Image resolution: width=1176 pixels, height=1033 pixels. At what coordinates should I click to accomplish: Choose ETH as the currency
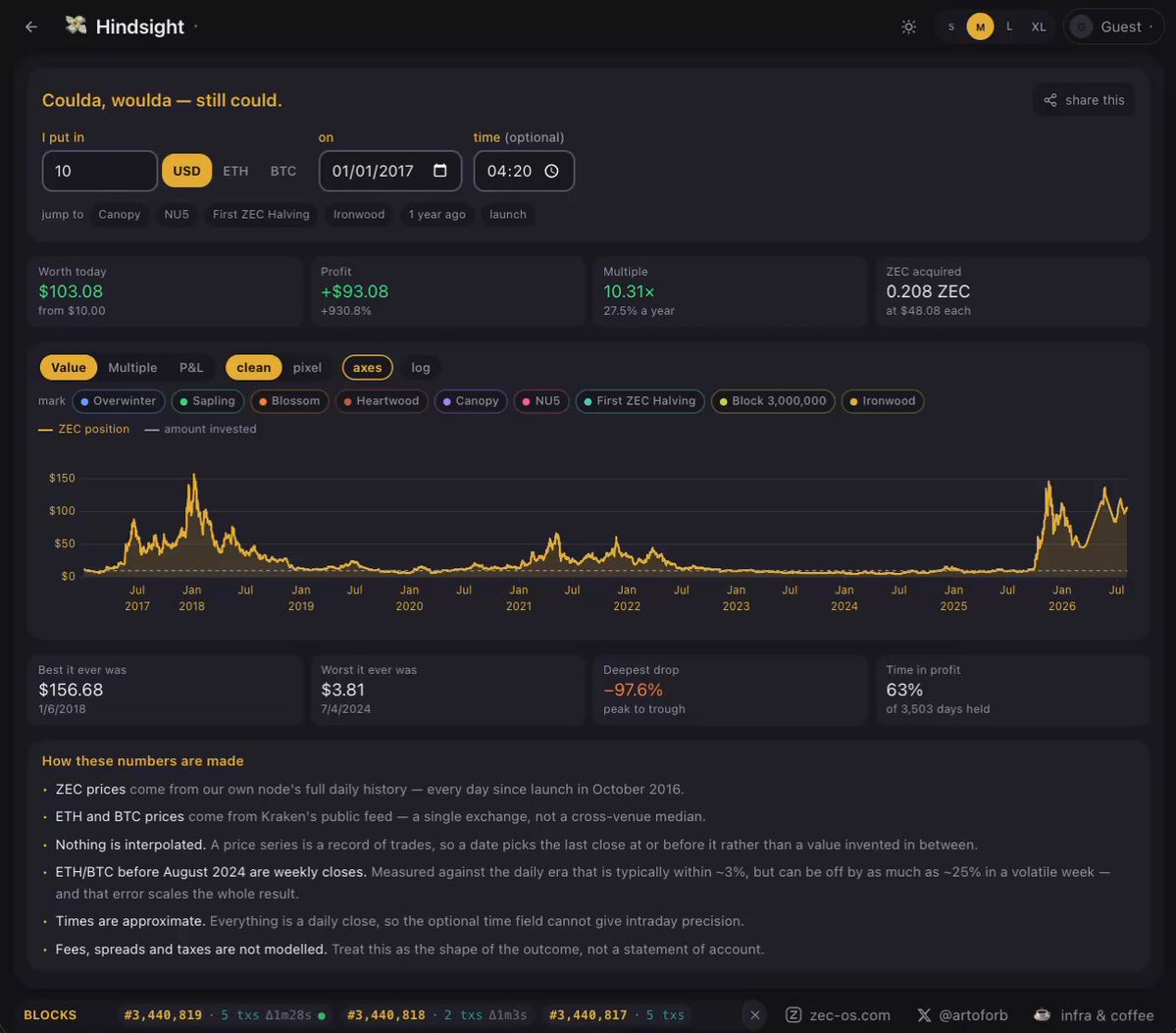click(x=235, y=171)
